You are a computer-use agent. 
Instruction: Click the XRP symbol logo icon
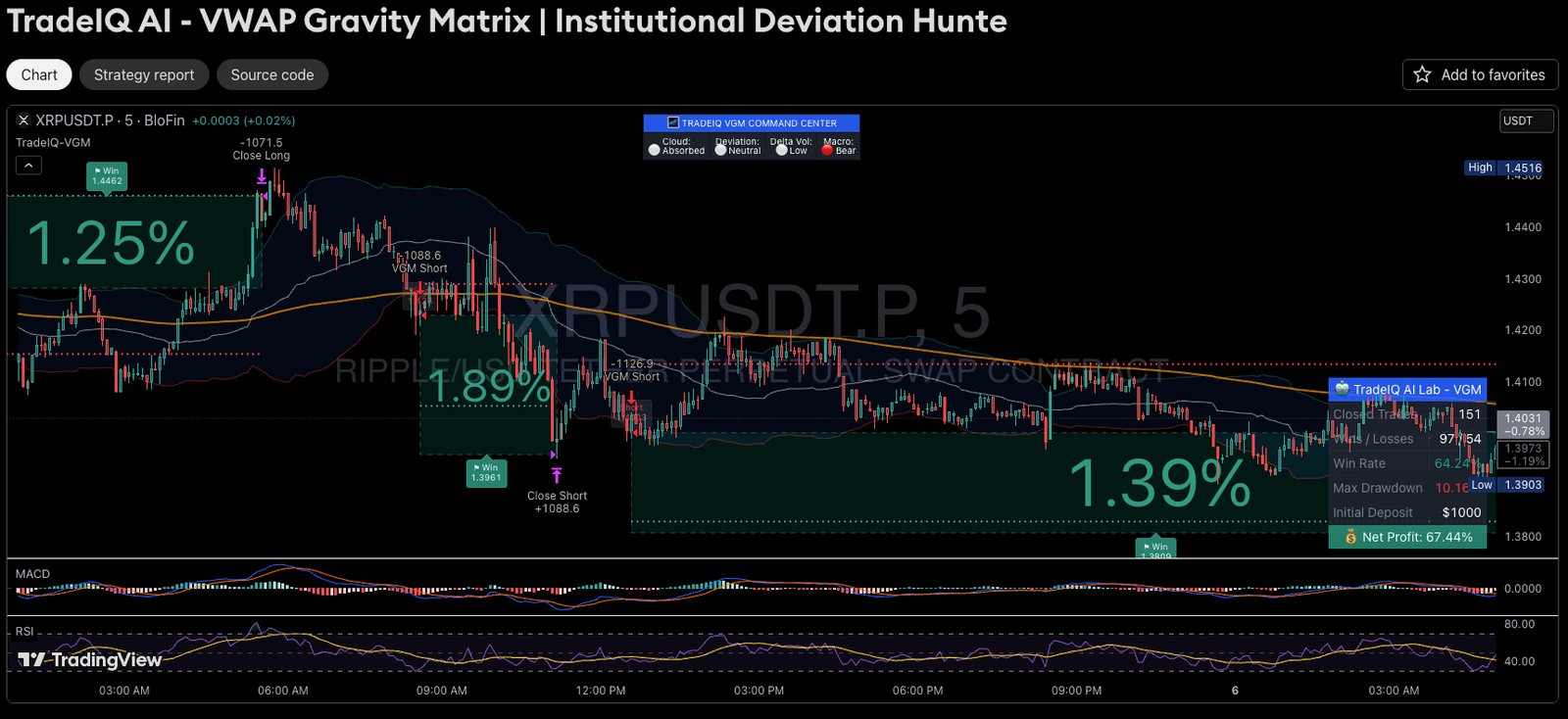pyautogui.click(x=24, y=120)
